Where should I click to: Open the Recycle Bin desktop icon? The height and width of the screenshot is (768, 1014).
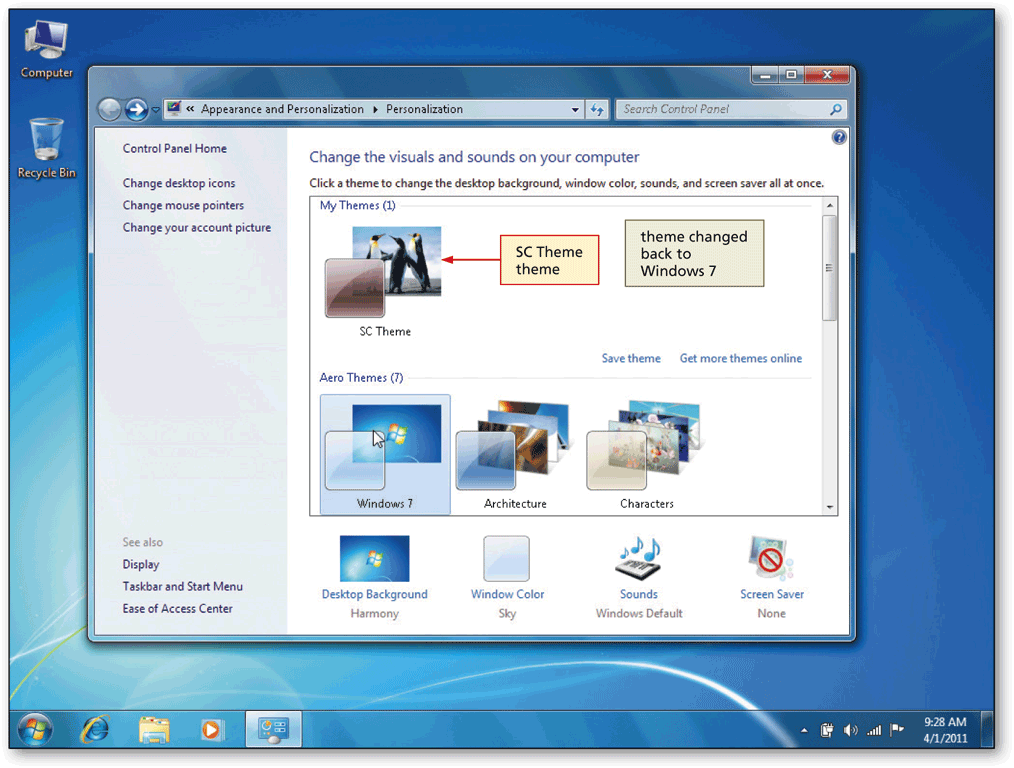click(46, 148)
